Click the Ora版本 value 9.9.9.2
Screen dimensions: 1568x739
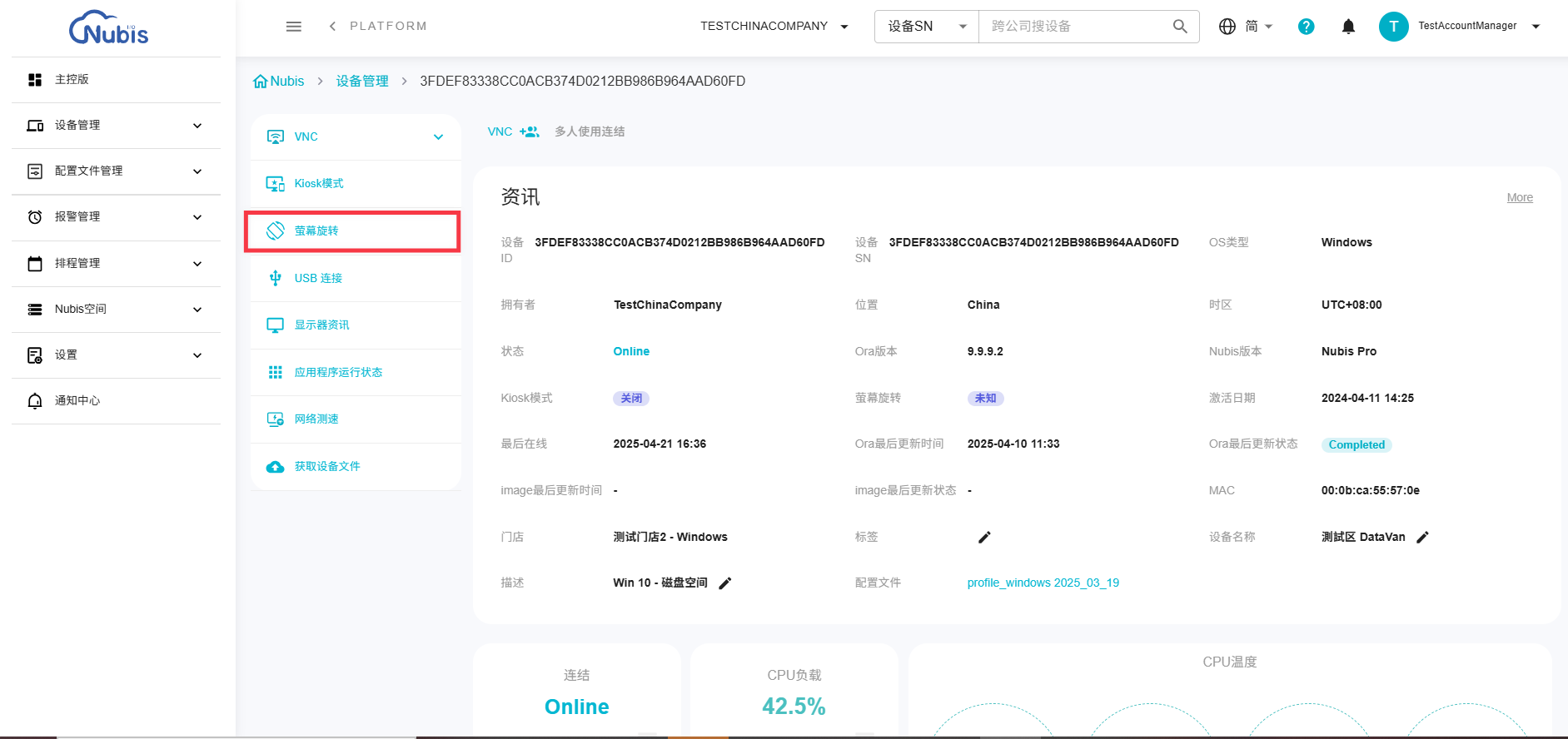985,352
